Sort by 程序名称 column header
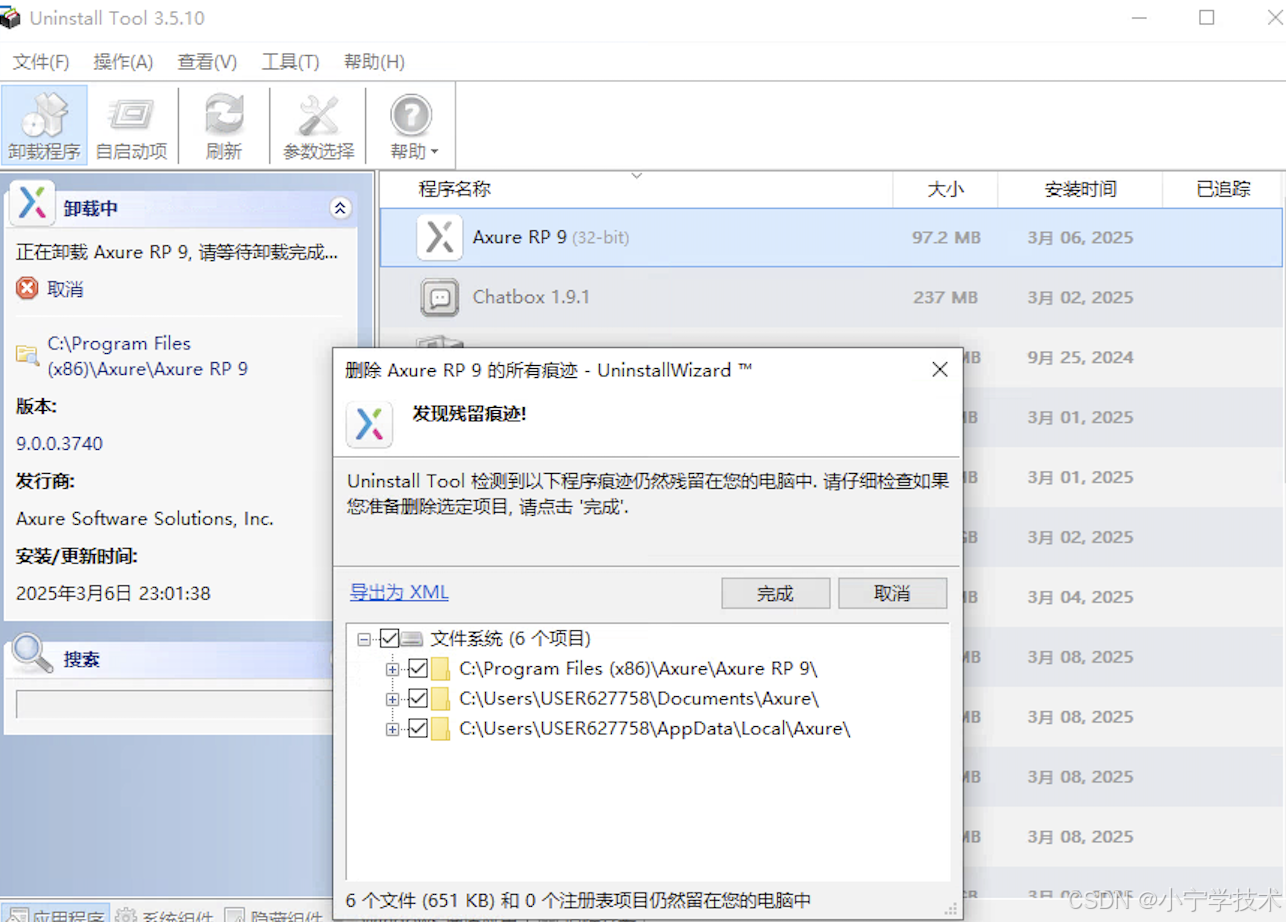Viewport: 1286px width, 922px height. [x=636, y=189]
